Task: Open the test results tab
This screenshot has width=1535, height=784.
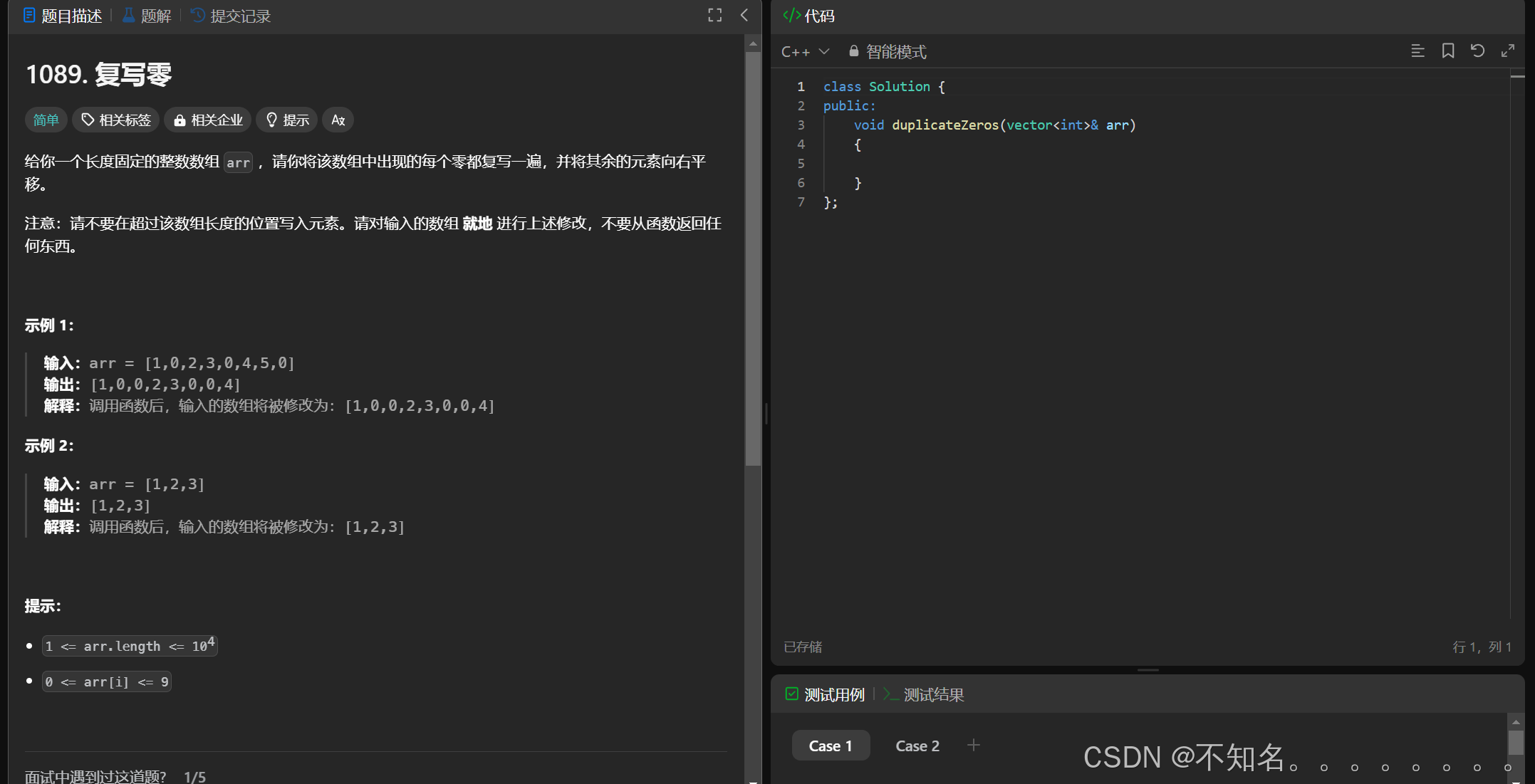Action: 924,694
